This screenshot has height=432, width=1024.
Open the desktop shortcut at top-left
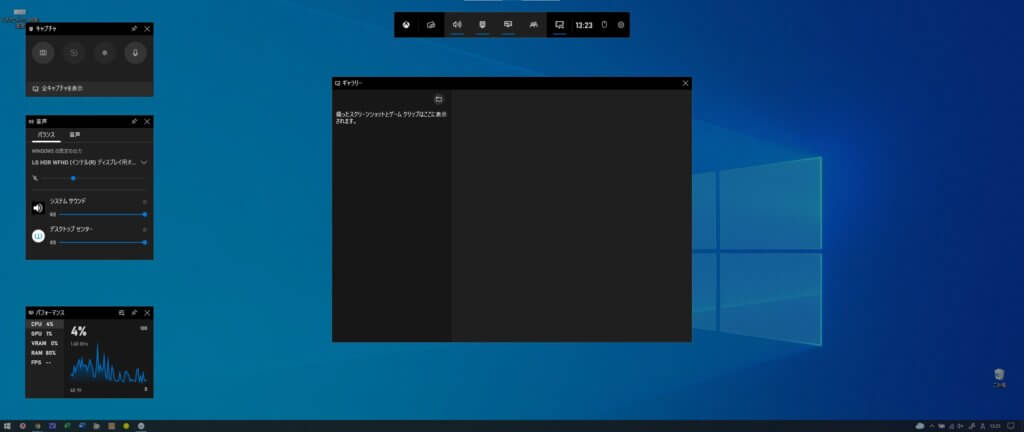[20, 17]
